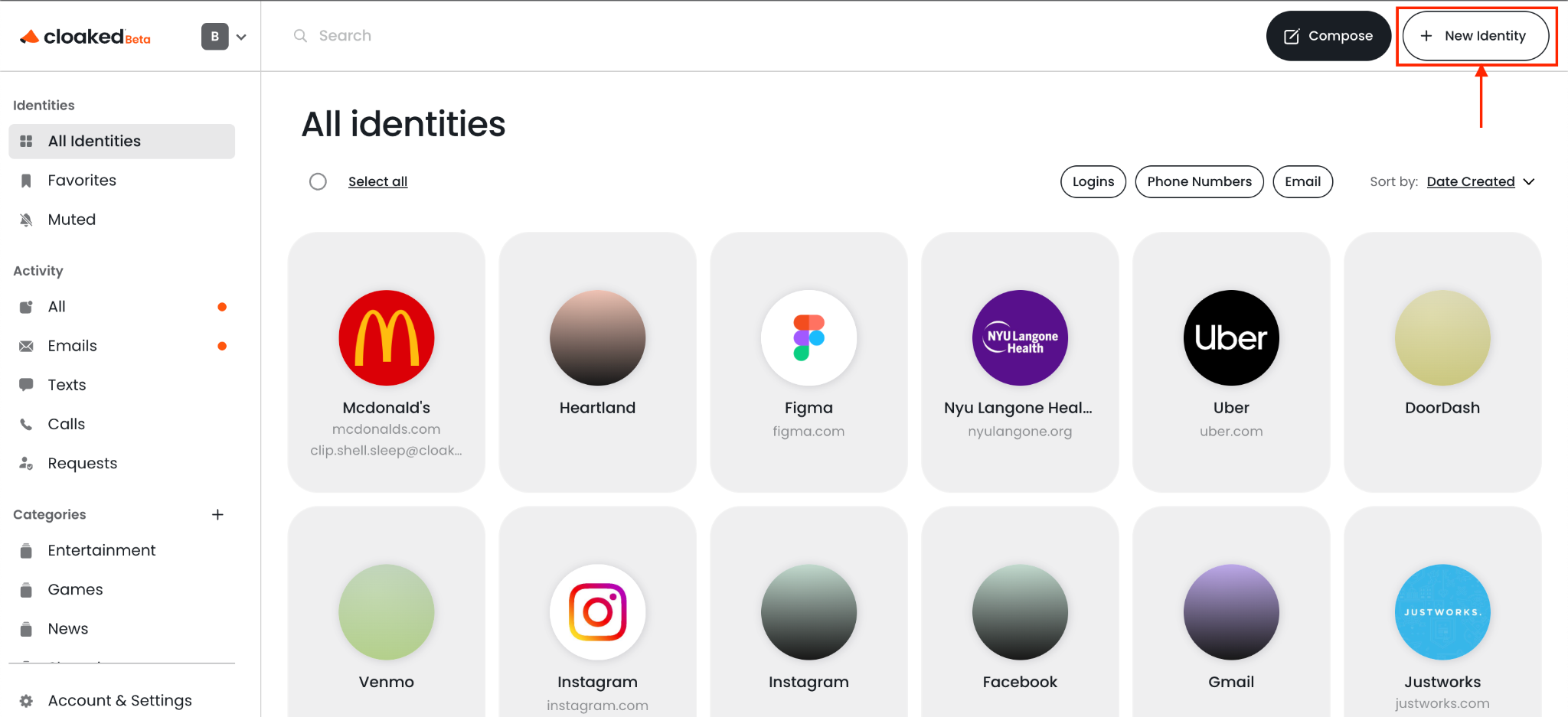Click the NYU Langone Health logo
The image size is (1568, 717).
(1020, 337)
